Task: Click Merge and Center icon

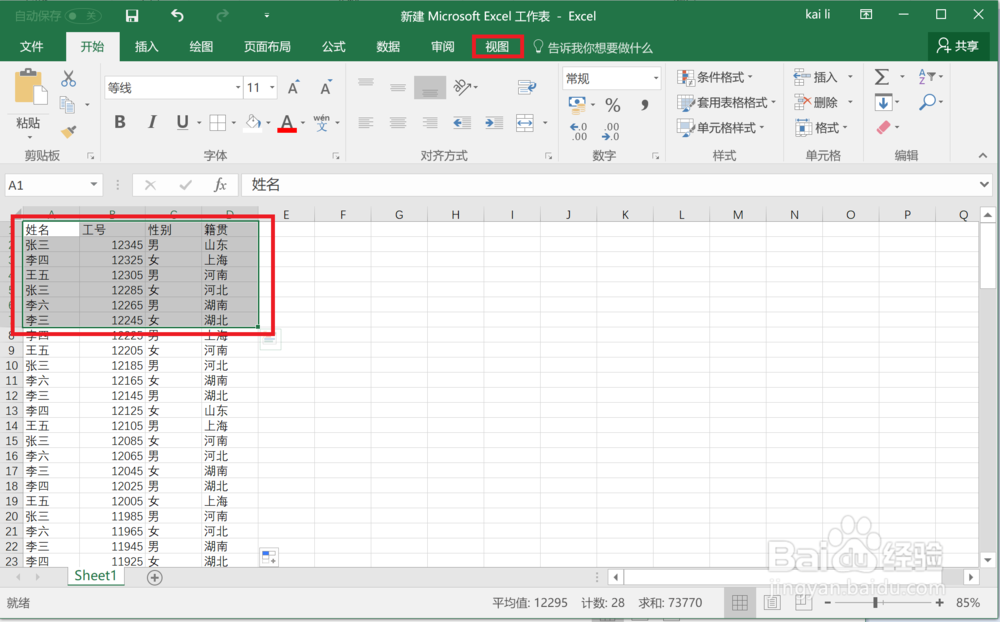Action: pyautogui.click(x=525, y=122)
